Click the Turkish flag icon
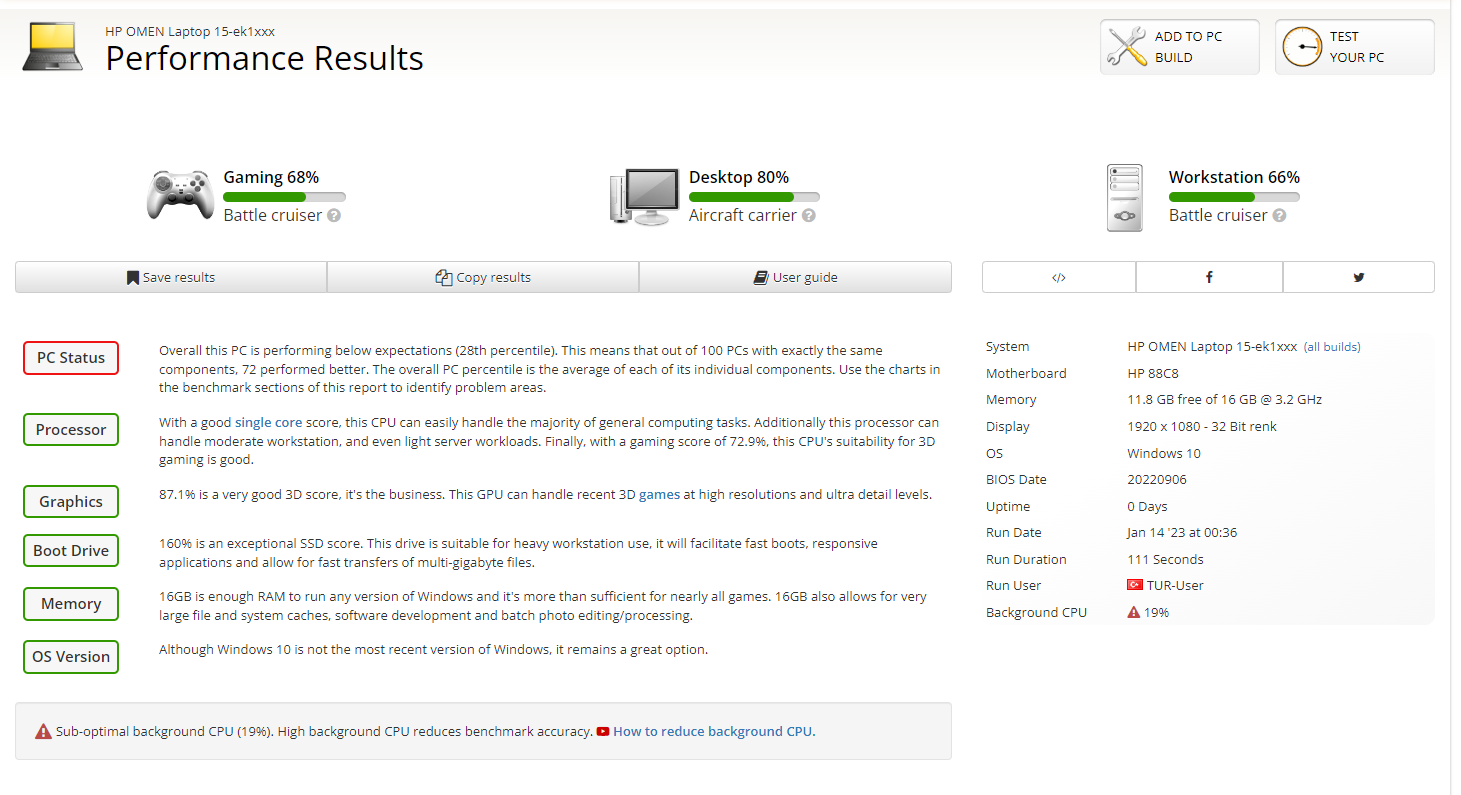The height and width of the screenshot is (795, 1461). [x=1135, y=585]
